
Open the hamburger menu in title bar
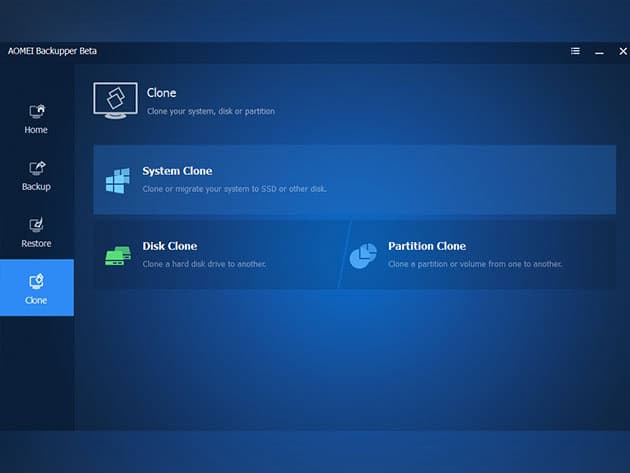[575, 51]
